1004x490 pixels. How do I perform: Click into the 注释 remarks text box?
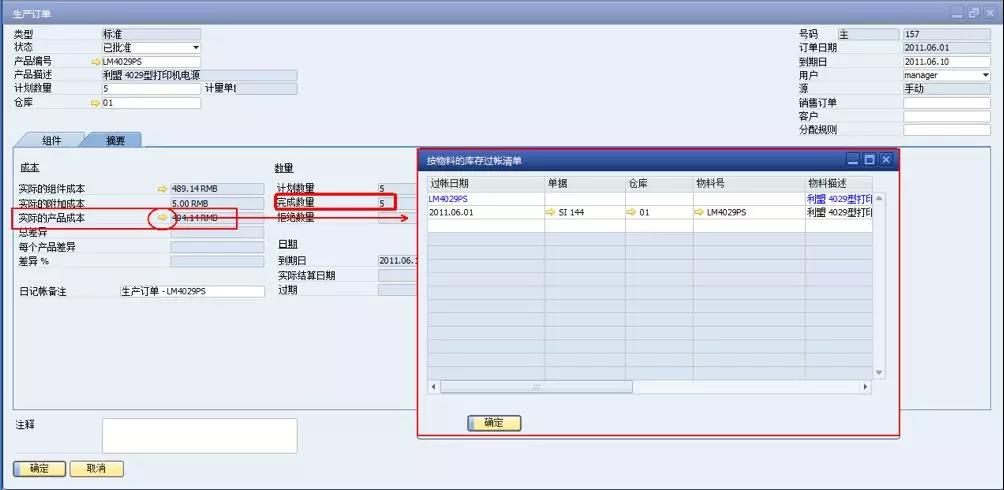(199, 435)
